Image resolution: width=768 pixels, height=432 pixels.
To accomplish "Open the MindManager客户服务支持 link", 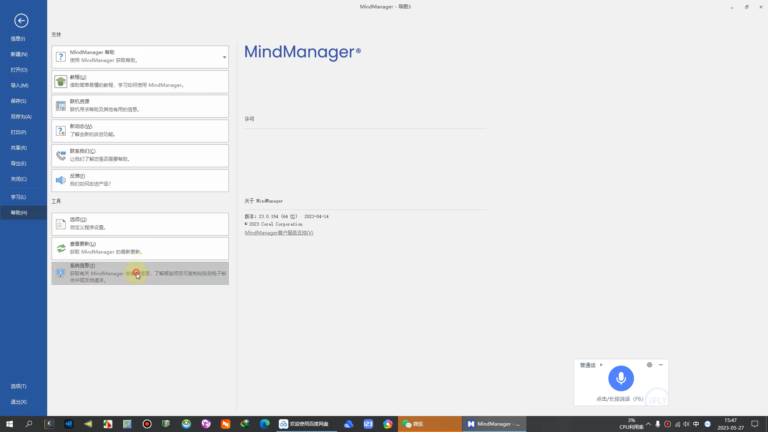I will 279,233.
